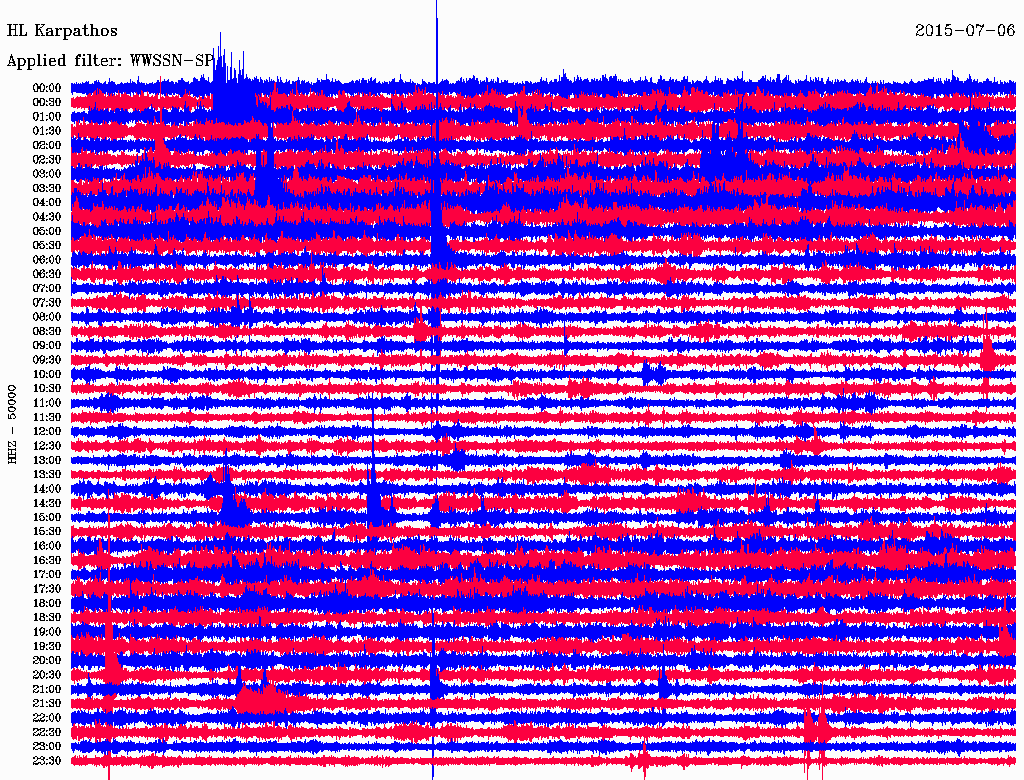Select the 06:00 time label
The image size is (1024, 780).
click(47, 259)
